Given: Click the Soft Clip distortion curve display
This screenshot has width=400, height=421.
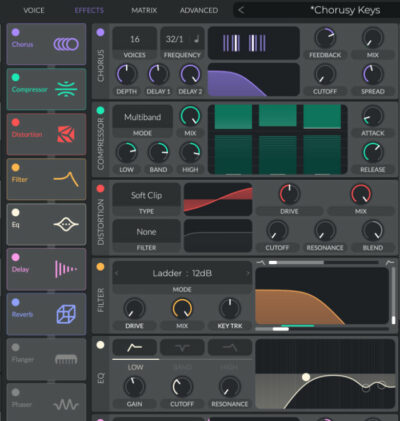Looking at the screenshot, I should tap(218, 199).
